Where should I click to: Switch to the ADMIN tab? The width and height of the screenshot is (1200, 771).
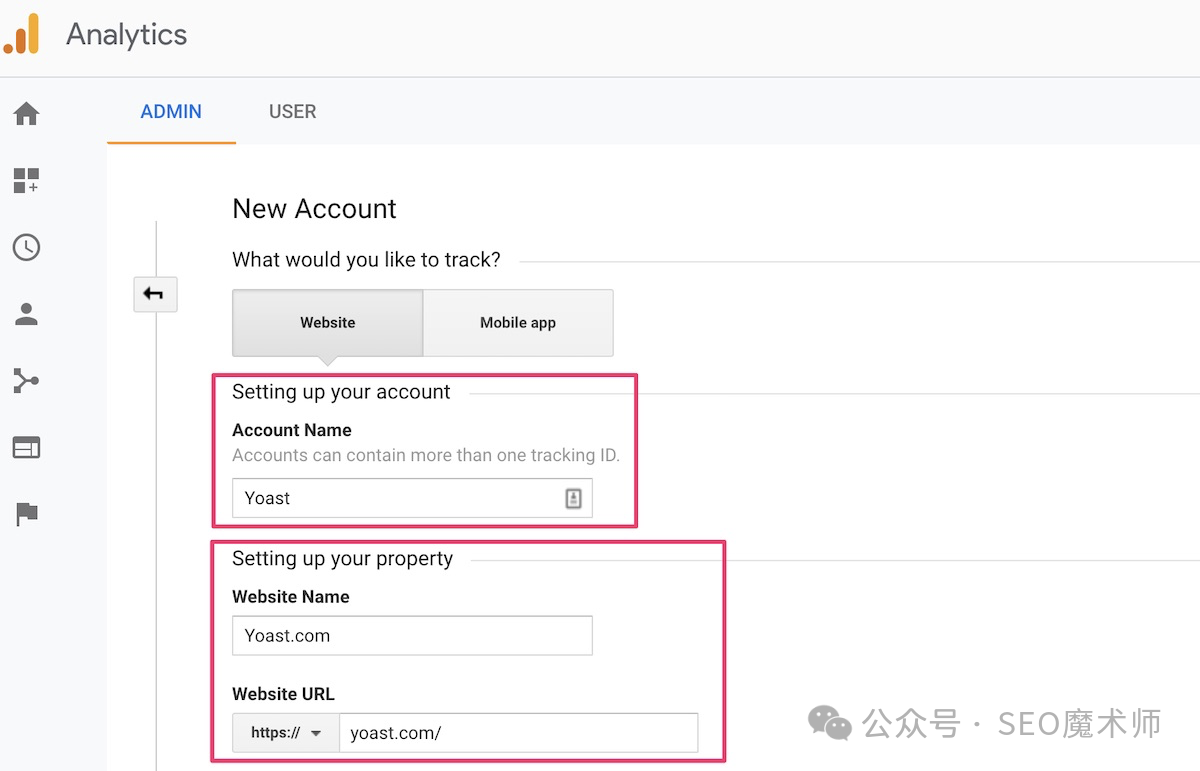coord(171,112)
